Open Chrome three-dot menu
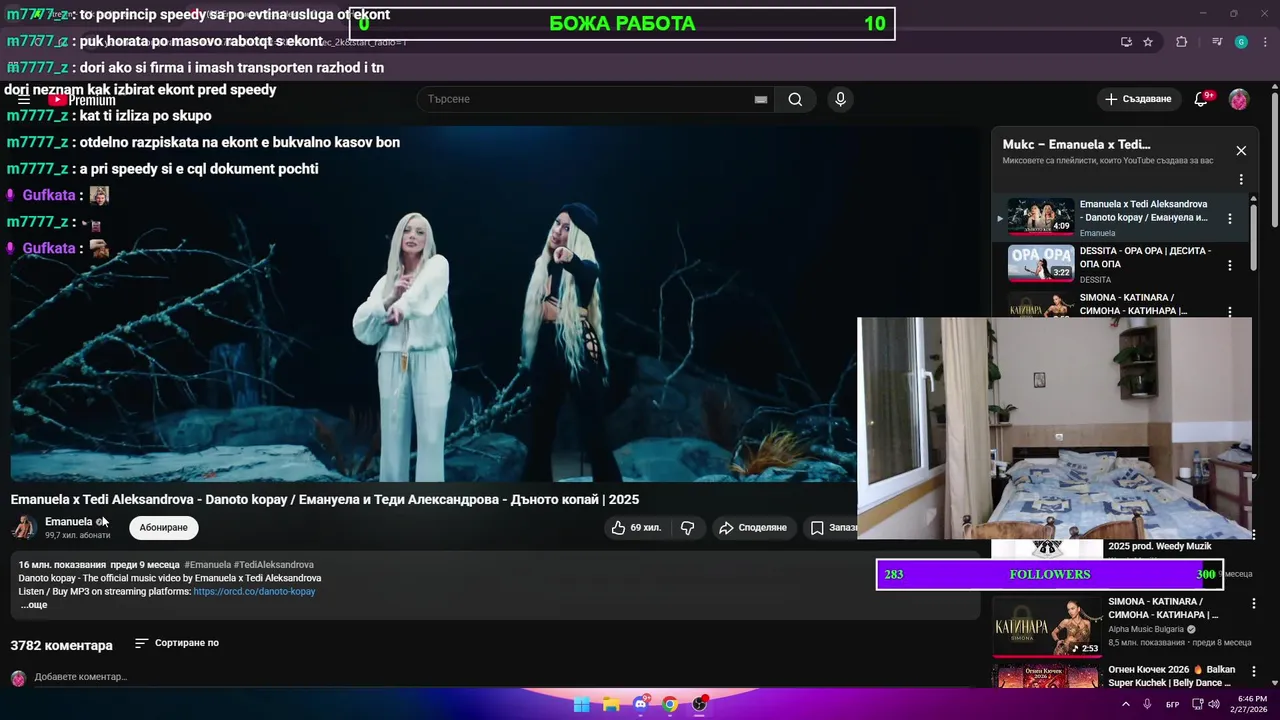 pos(1264,42)
